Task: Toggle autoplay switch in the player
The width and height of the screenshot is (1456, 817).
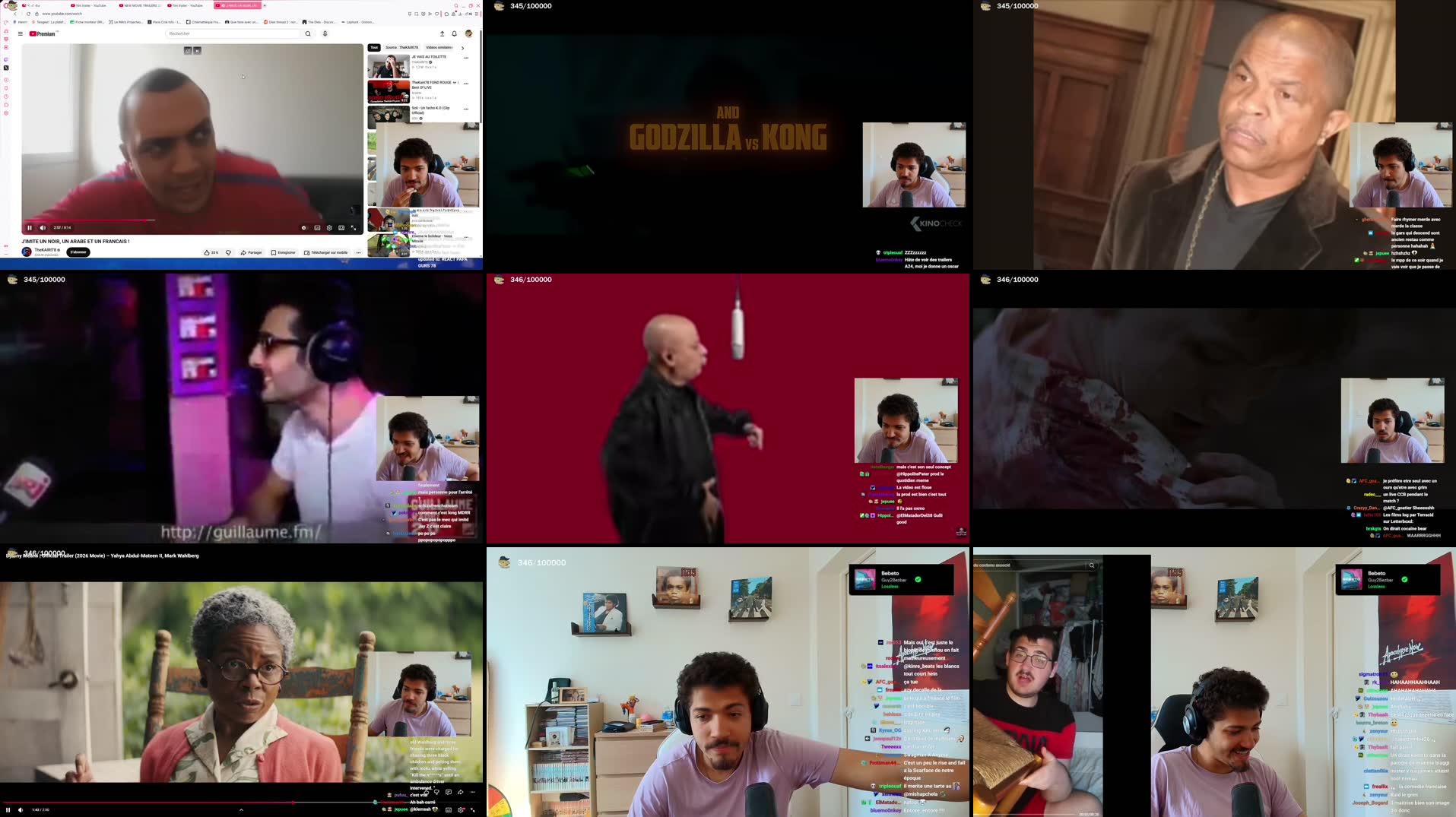Action: (304, 227)
